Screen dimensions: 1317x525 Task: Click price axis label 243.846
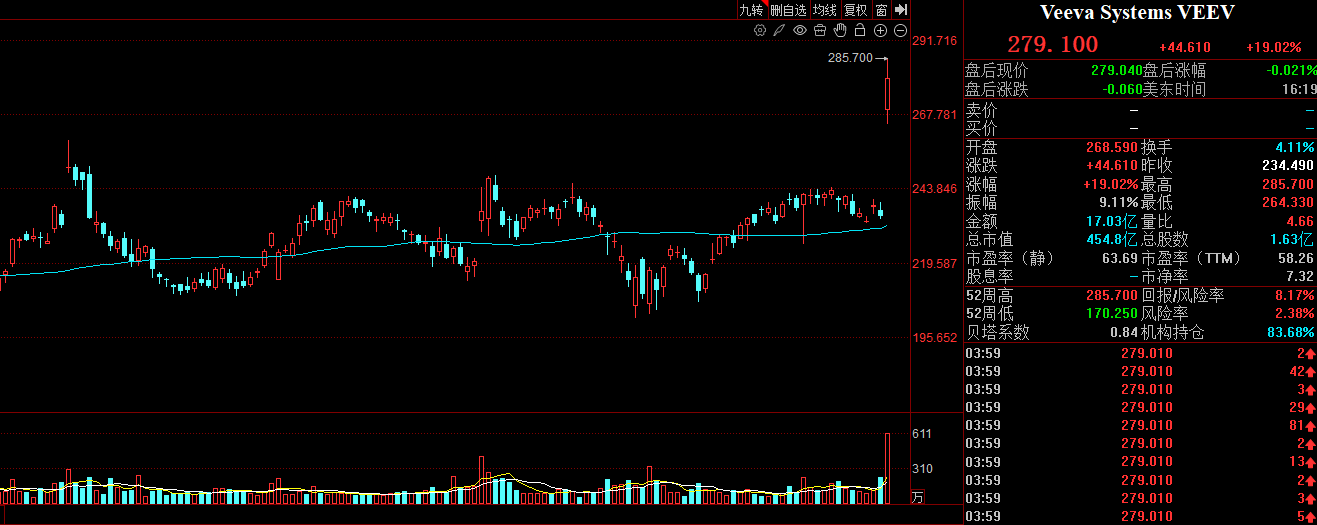point(935,189)
